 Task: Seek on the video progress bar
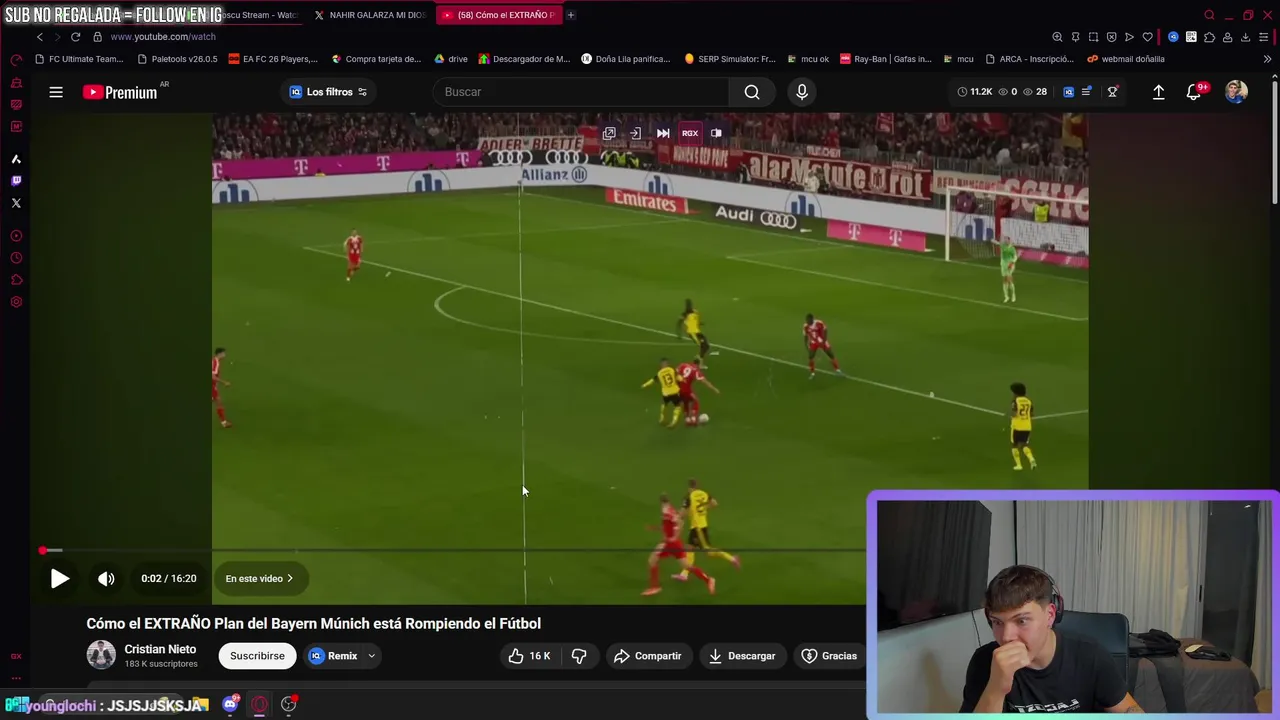coord(453,550)
